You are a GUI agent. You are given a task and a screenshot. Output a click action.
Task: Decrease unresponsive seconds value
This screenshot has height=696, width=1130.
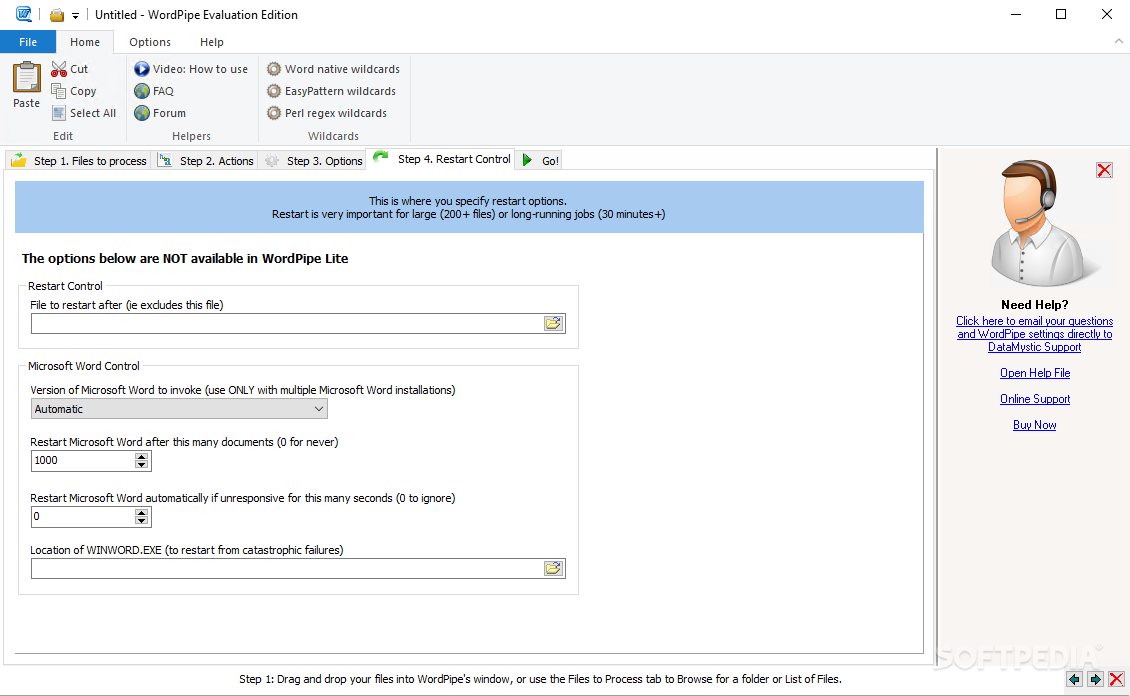tap(142, 521)
